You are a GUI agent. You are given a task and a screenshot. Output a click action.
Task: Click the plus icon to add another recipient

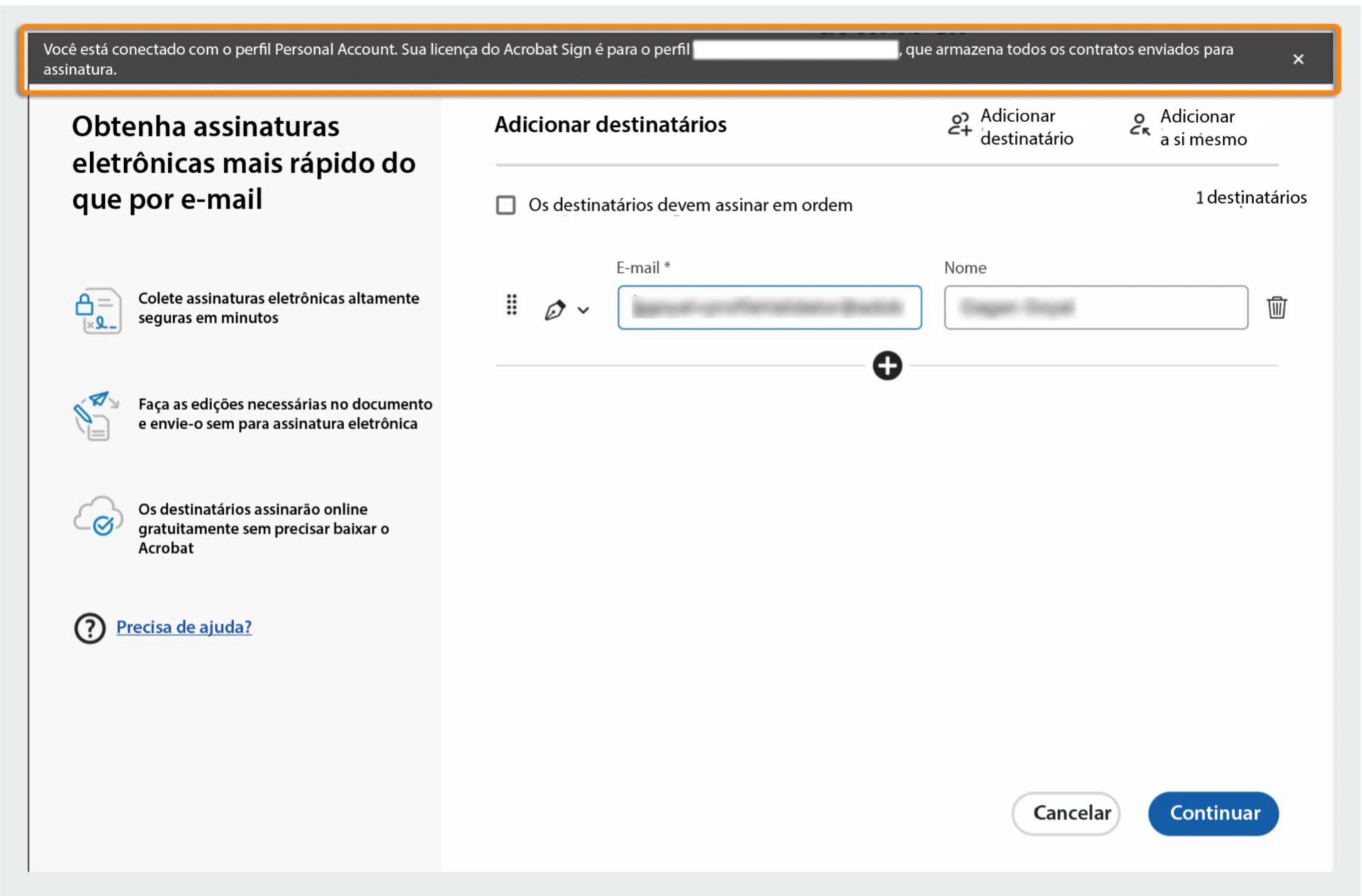[x=886, y=365]
